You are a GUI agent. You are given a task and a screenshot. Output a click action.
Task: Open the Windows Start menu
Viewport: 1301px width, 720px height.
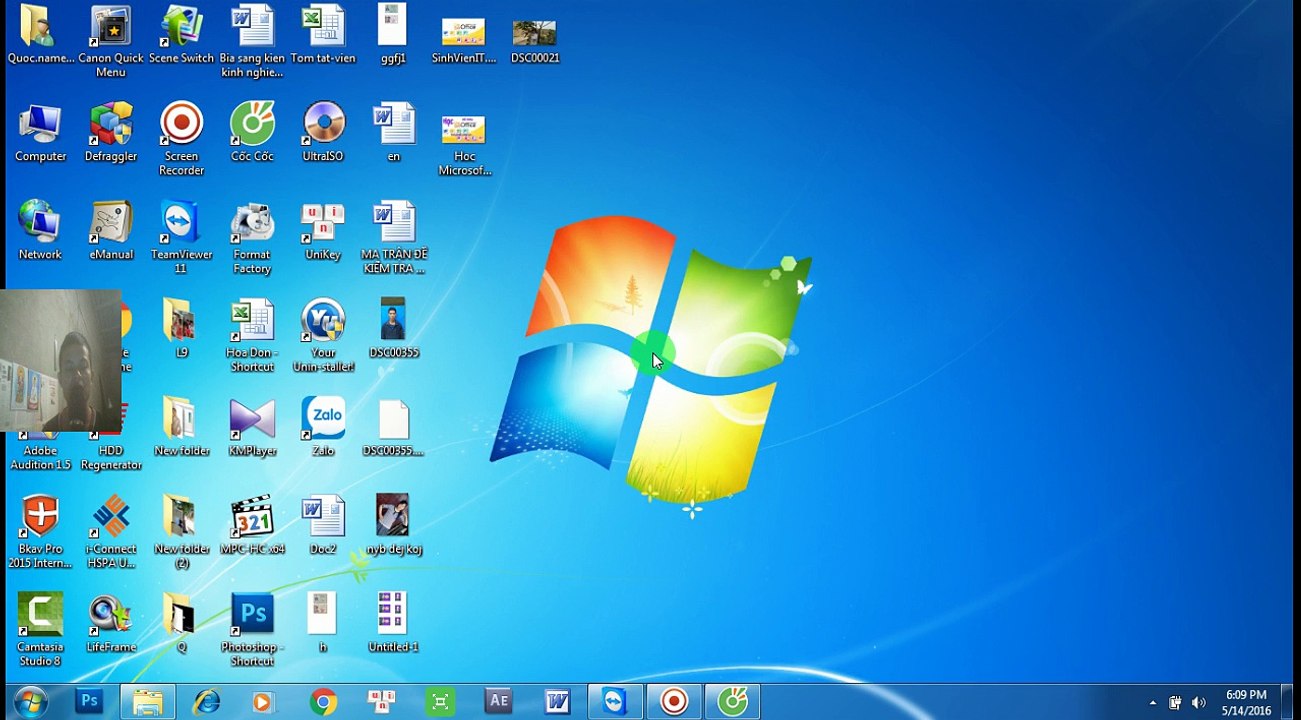pyautogui.click(x=30, y=702)
